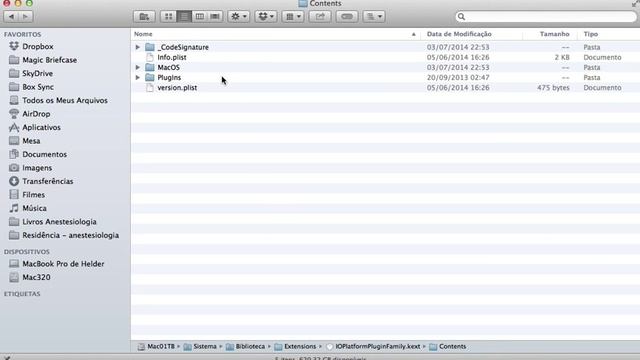
Task: Jump to Sistema in the path bar
Action: click(200, 347)
